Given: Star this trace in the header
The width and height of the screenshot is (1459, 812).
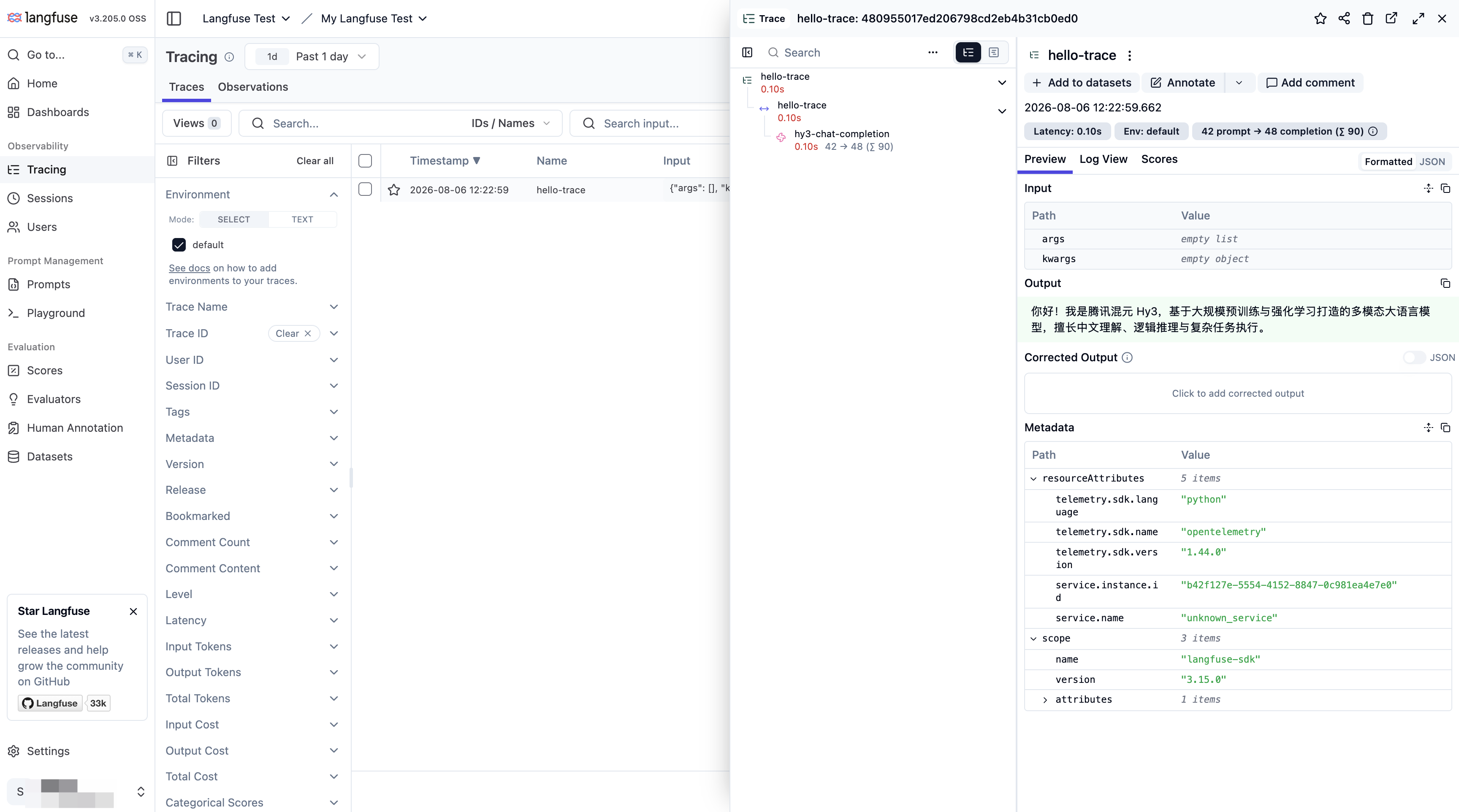Looking at the screenshot, I should [1320, 19].
